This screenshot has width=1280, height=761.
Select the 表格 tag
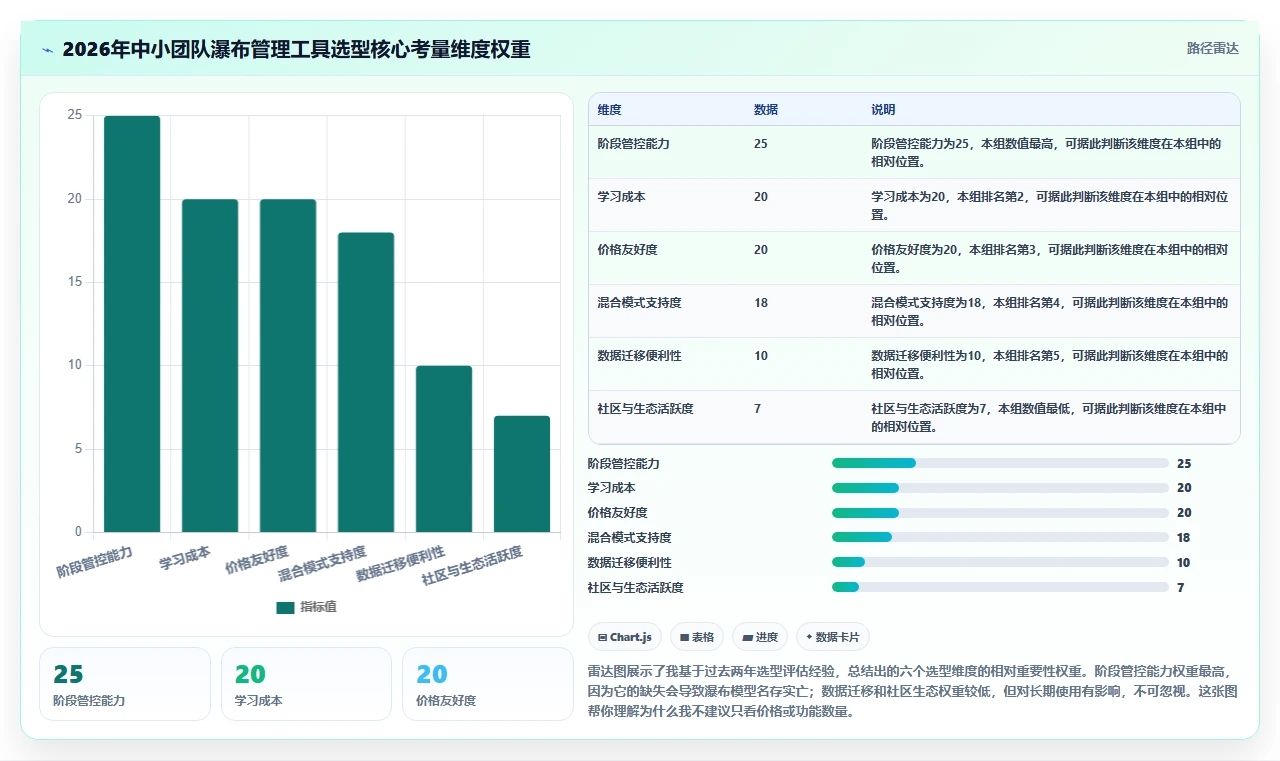pos(697,637)
